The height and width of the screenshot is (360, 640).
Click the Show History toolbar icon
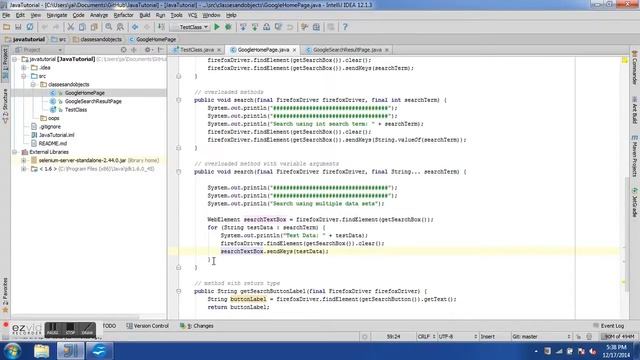pos(278,27)
